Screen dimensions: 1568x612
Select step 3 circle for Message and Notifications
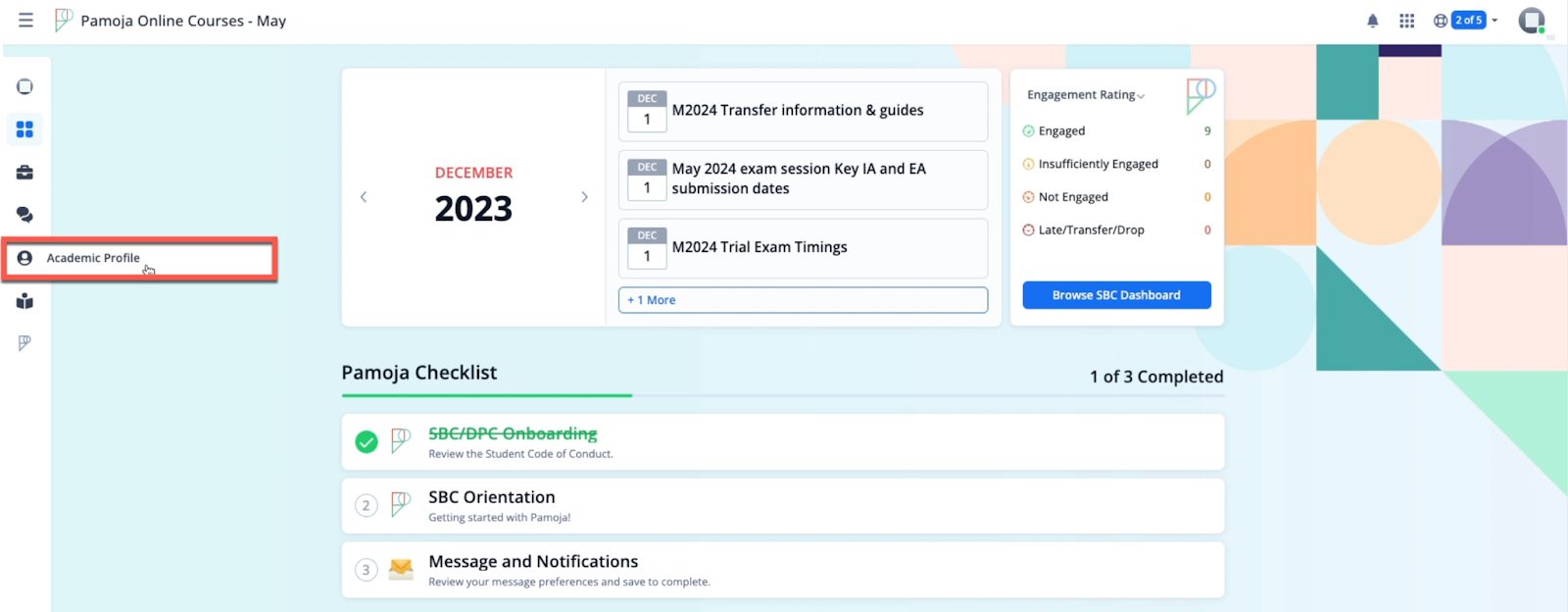click(x=367, y=570)
